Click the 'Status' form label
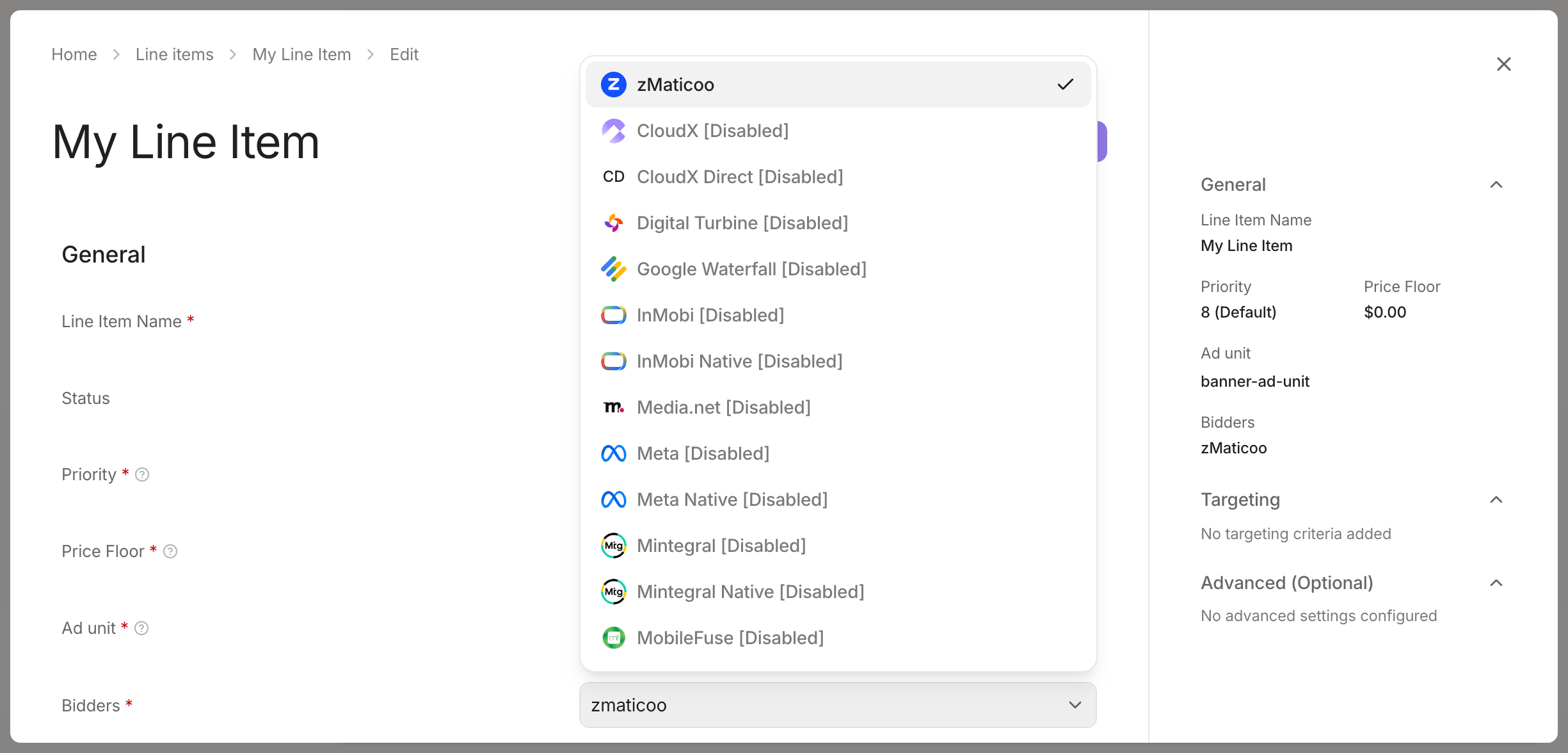This screenshot has height=753, width=1568. click(x=86, y=398)
